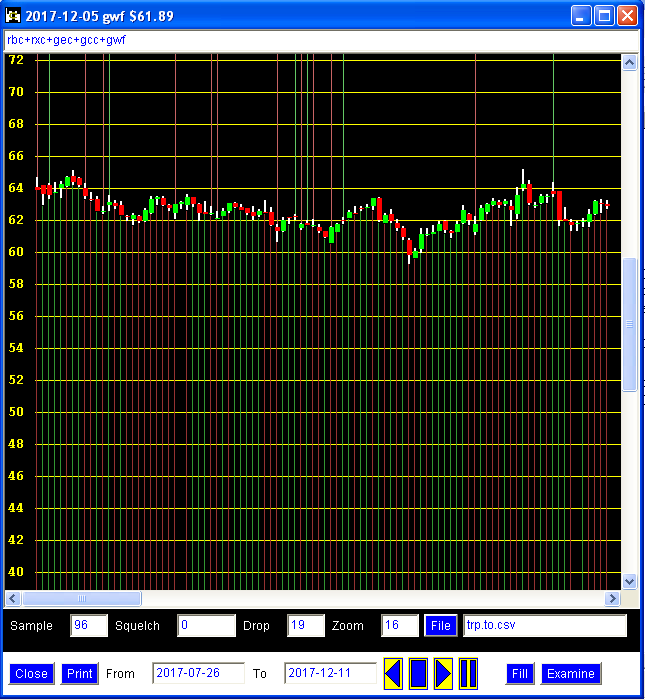Click the Sample label text
Image resolution: width=645 pixels, height=700 pixels.
(31, 626)
